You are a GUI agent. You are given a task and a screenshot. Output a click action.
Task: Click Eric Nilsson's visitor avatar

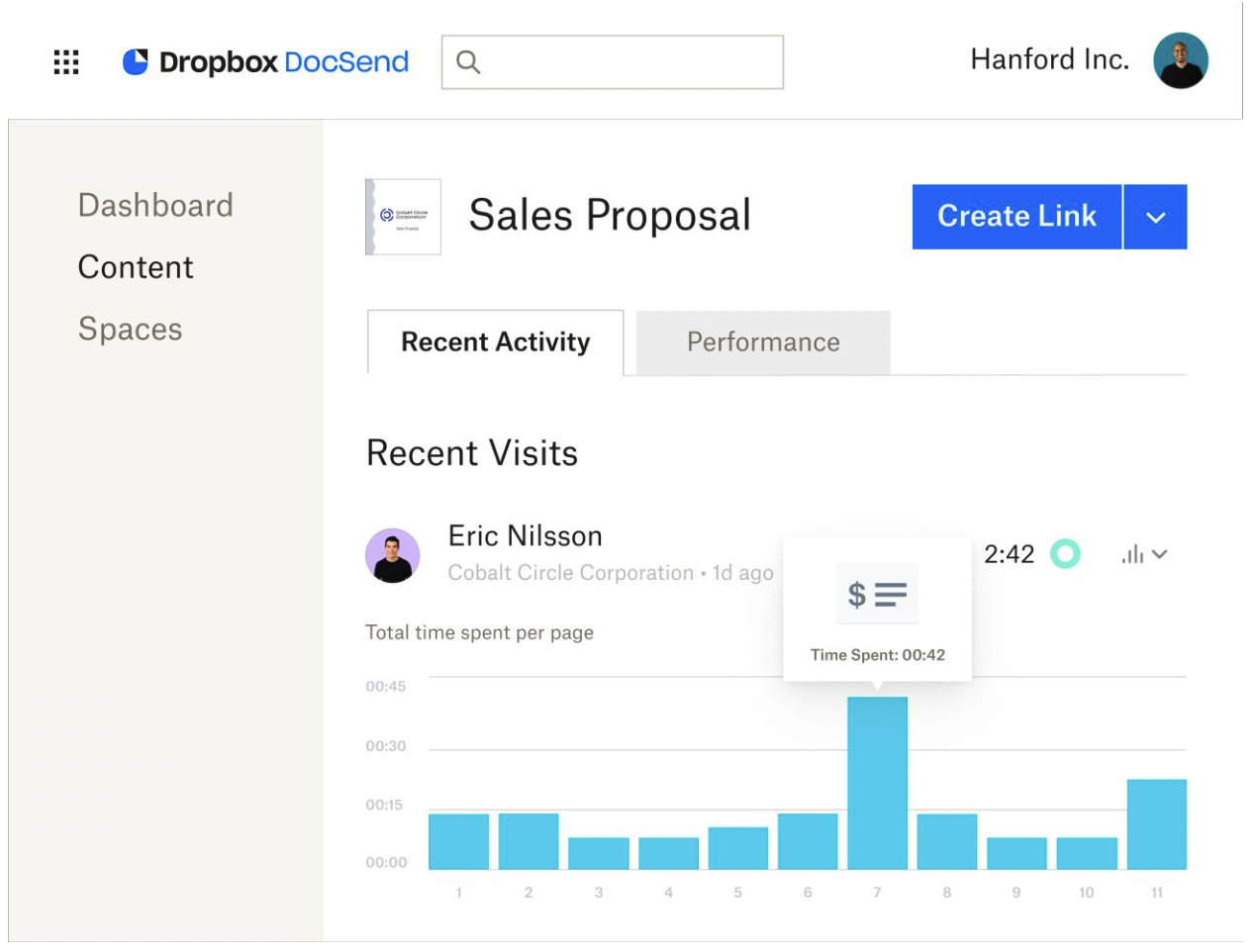[393, 555]
